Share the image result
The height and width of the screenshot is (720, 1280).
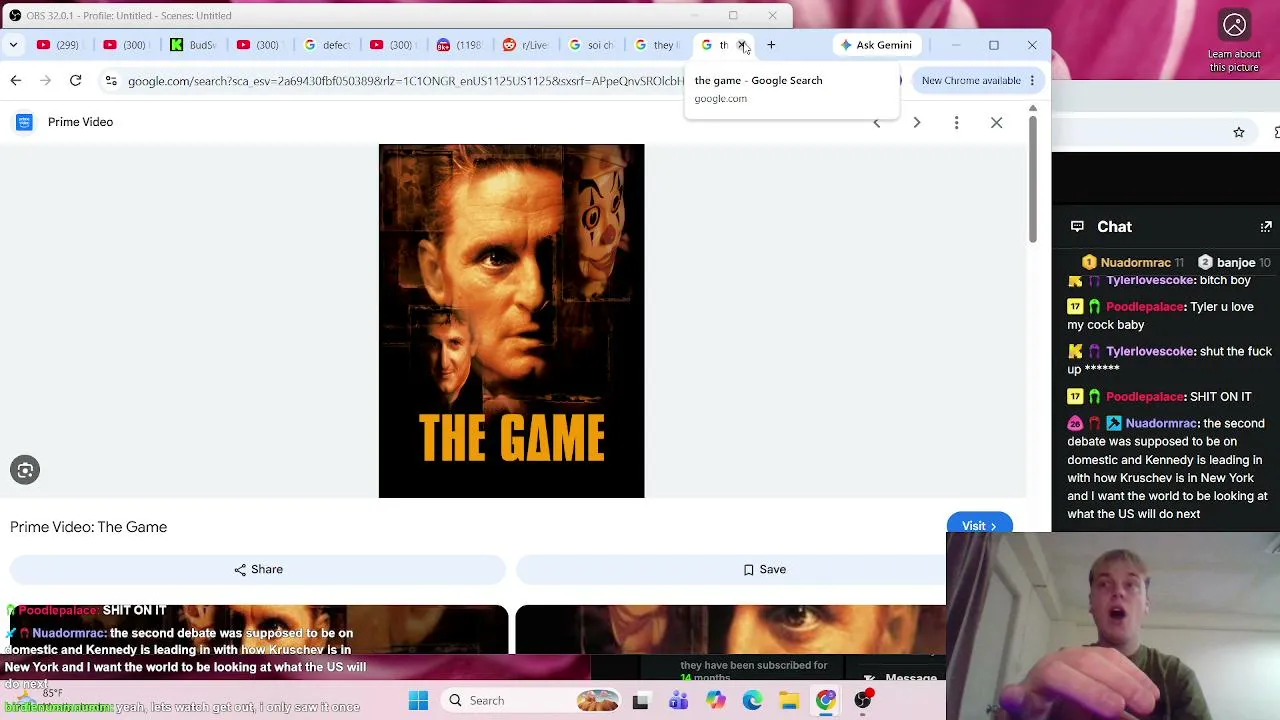pos(258,569)
